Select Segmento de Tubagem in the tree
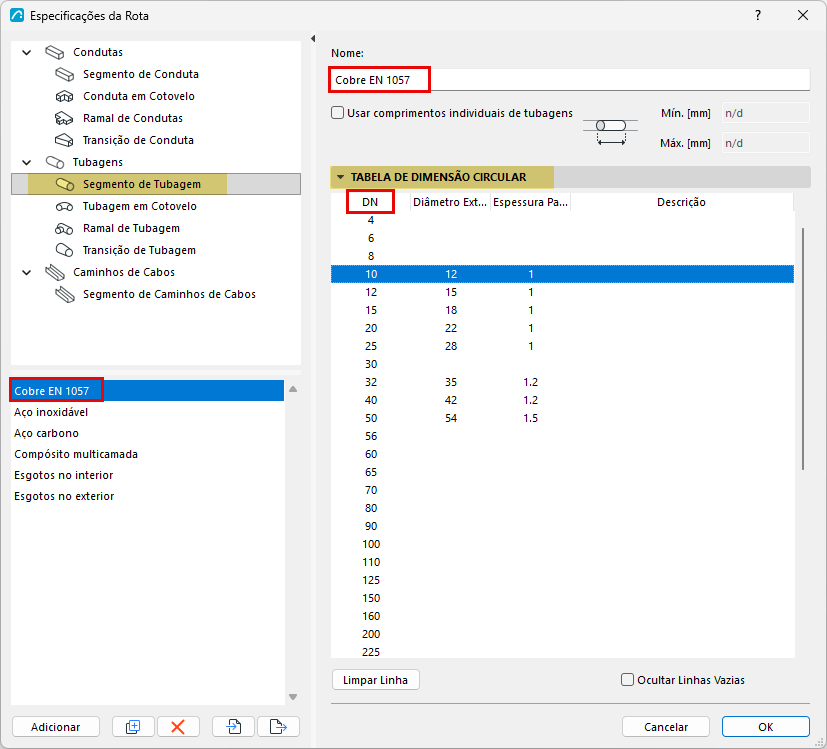 156,184
